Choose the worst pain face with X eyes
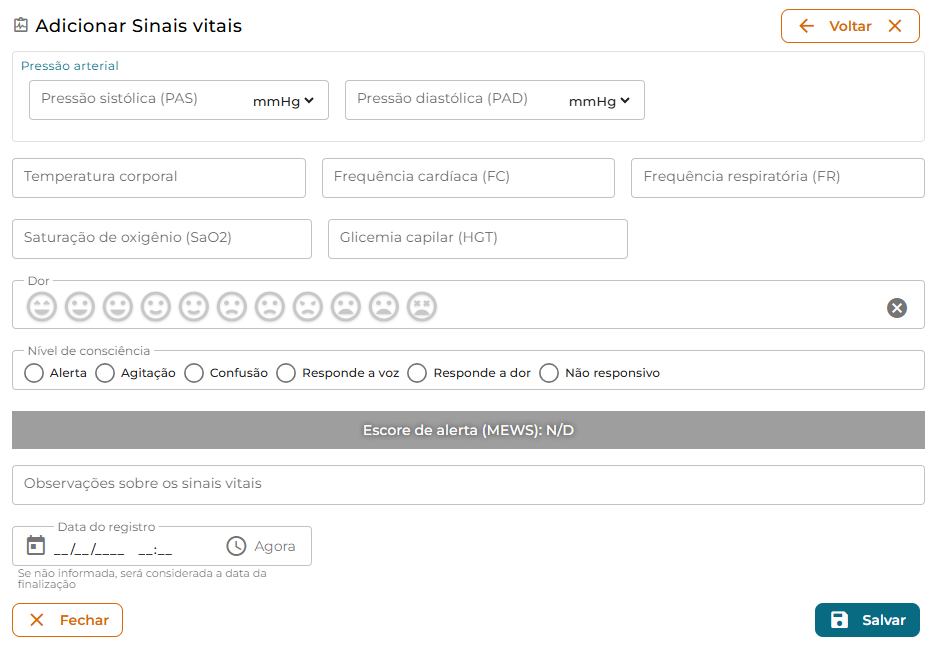This screenshot has height=667, width=940. coord(422,307)
